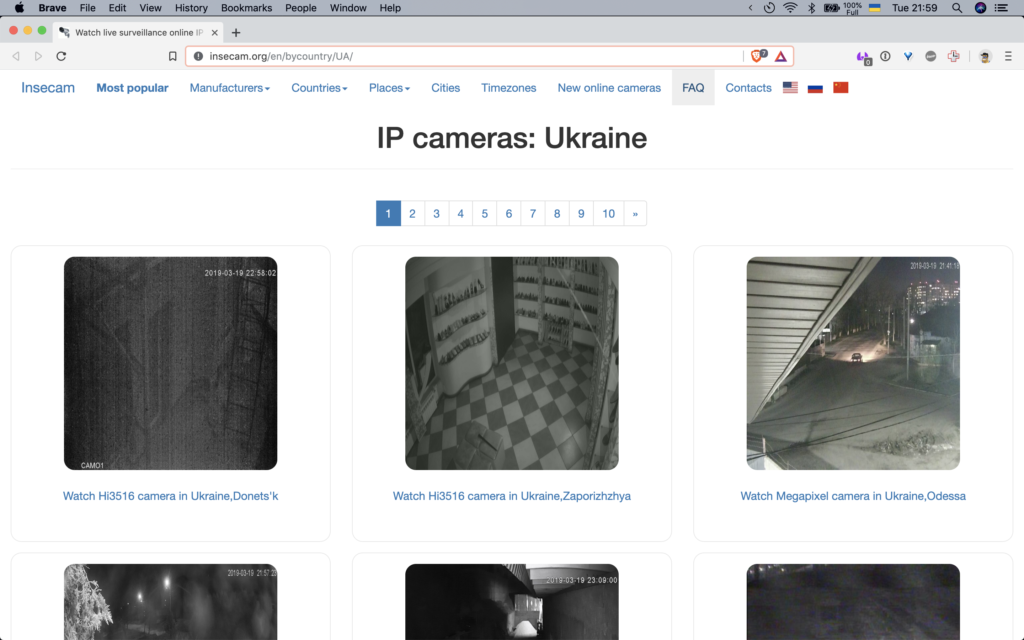Viewport: 1024px width, 640px height.
Task: Click the Bluetooth icon in the menu bar
Action: click(x=812, y=8)
